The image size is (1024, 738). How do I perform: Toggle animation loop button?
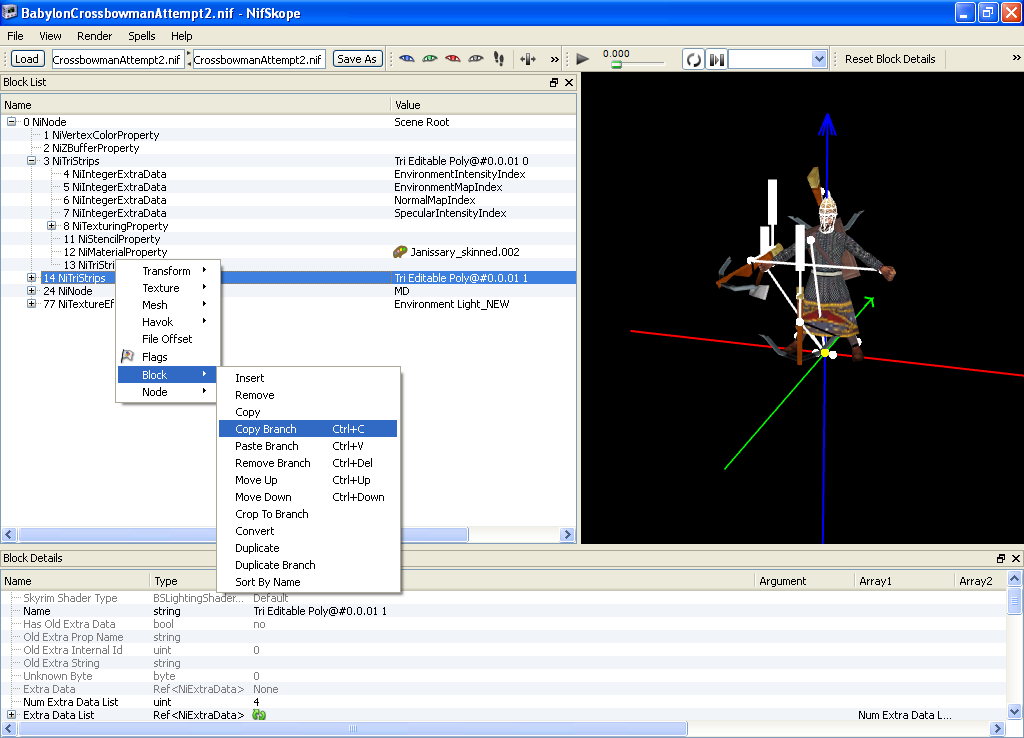[694, 59]
